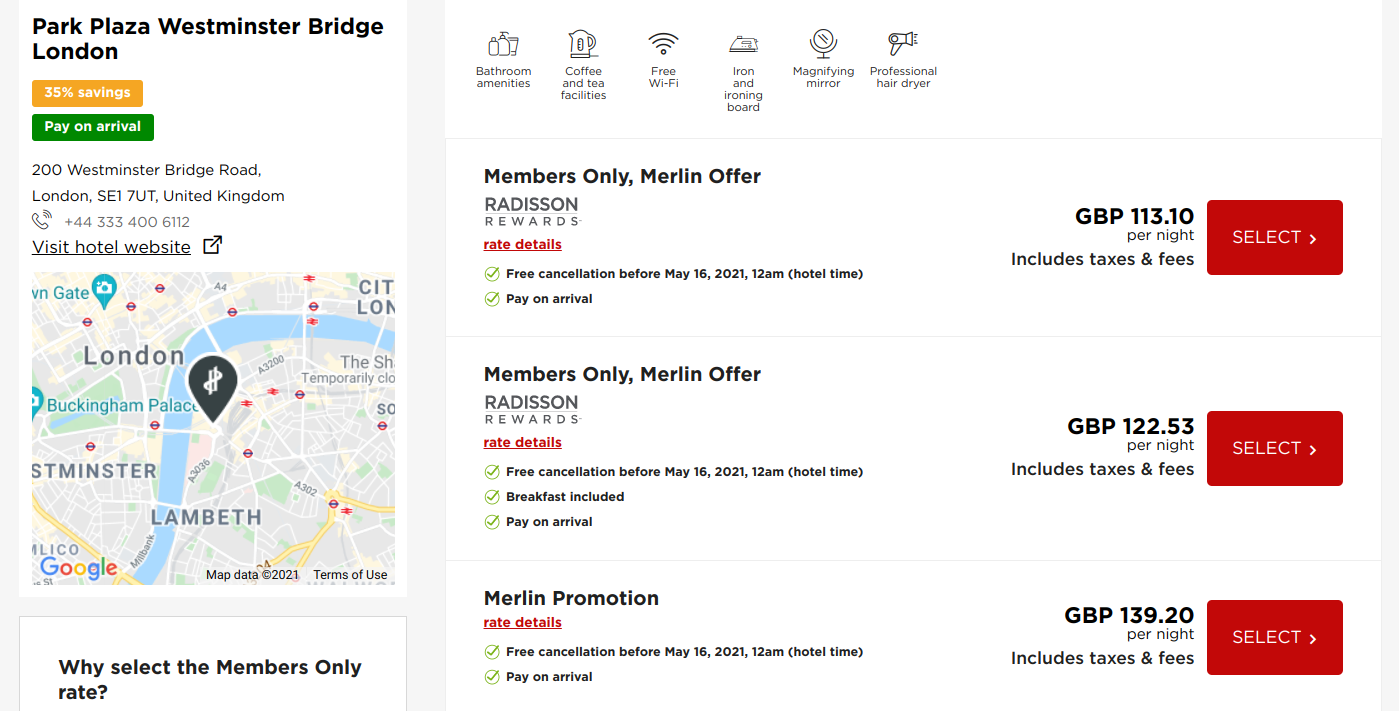Click the hotel phone icon
The height and width of the screenshot is (711, 1399).
[x=42, y=221]
